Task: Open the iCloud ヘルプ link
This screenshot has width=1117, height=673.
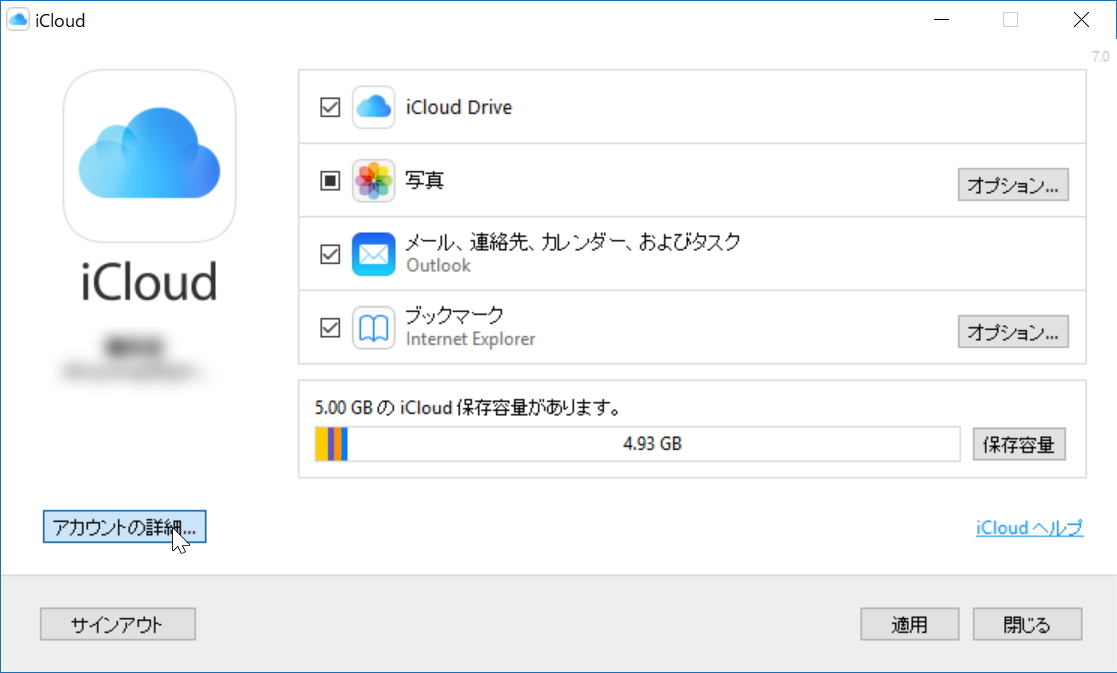Action: pyautogui.click(x=1029, y=527)
